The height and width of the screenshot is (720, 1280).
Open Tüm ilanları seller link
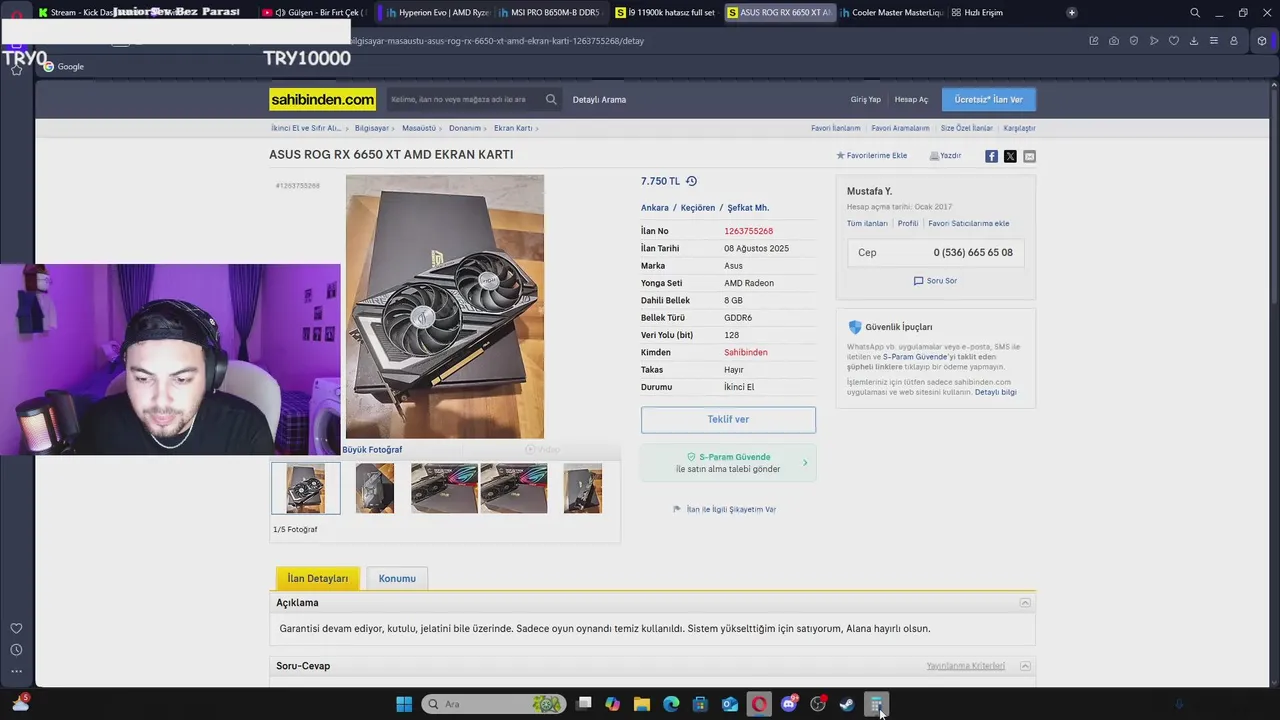867,223
